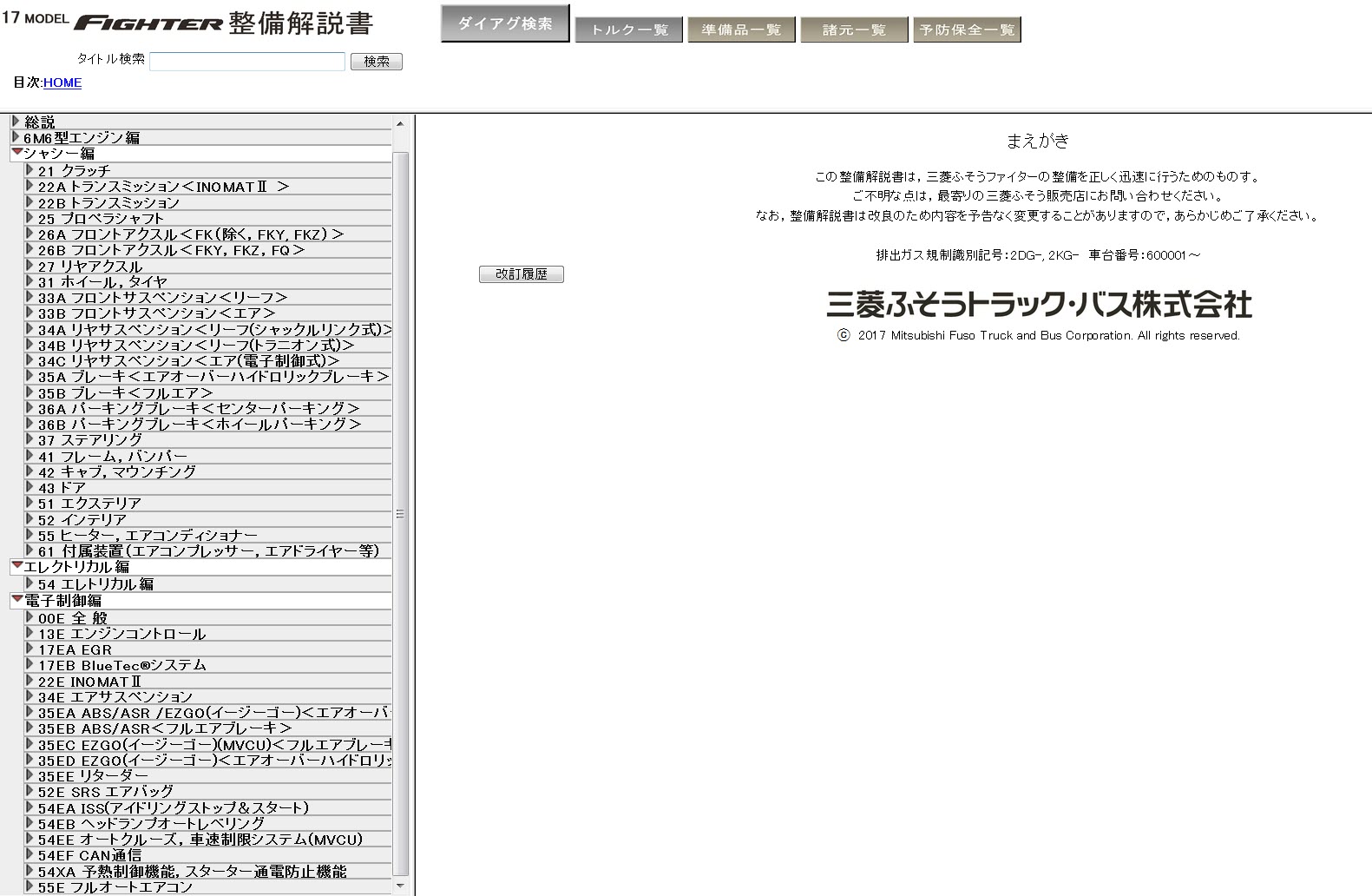Open the 改訂履歴 revision history button
The height and width of the screenshot is (896, 1372).
pos(521,274)
